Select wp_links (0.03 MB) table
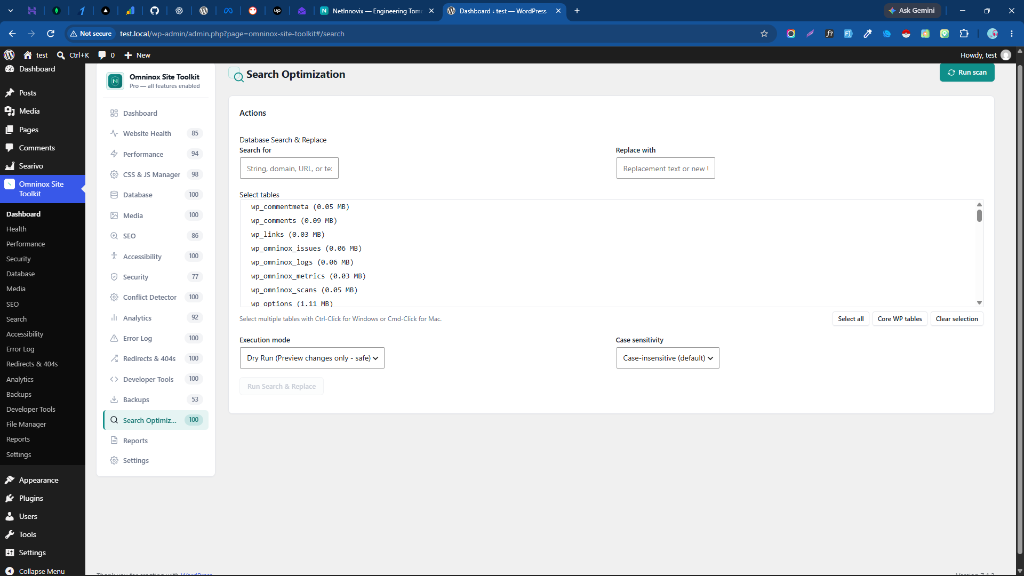 pos(288,234)
